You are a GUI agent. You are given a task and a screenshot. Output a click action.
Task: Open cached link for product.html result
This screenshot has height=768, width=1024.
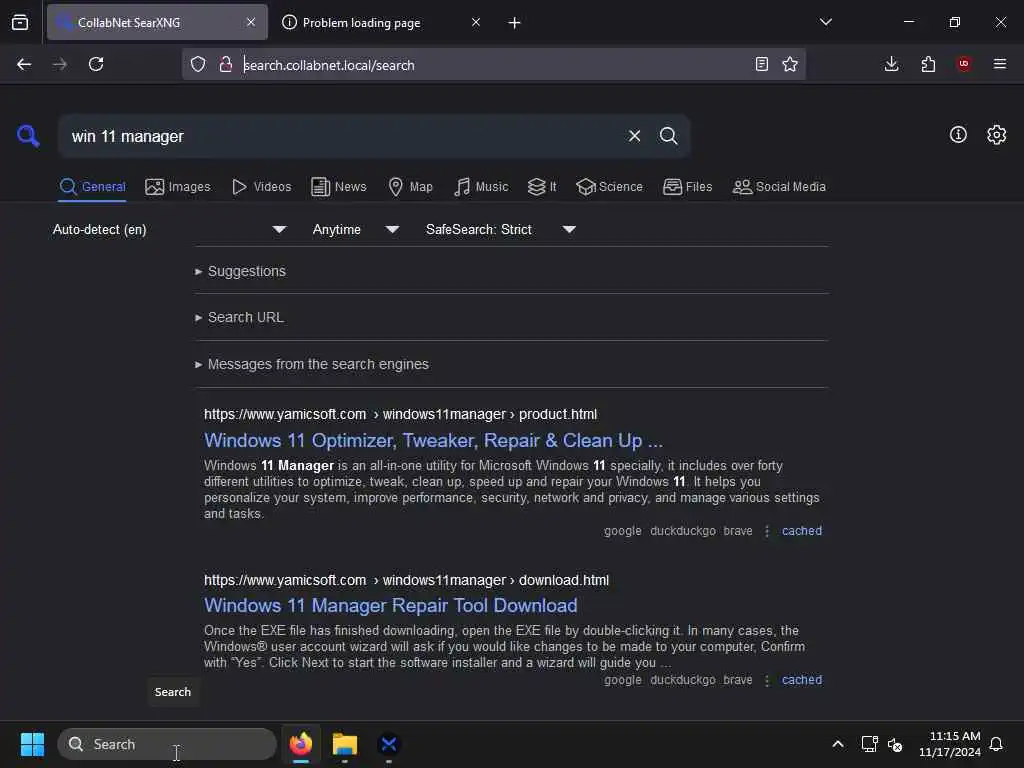pyautogui.click(x=802, y=531)
